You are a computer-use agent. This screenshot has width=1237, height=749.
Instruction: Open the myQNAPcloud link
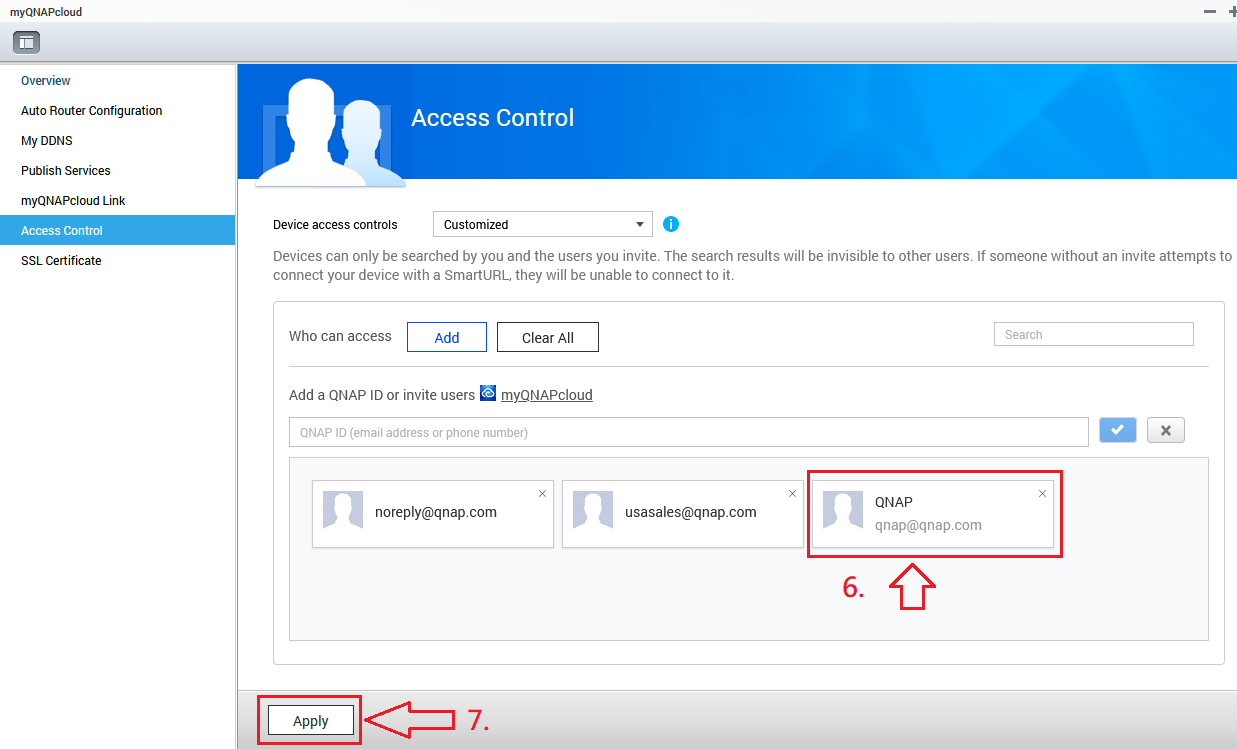point(546,395)
